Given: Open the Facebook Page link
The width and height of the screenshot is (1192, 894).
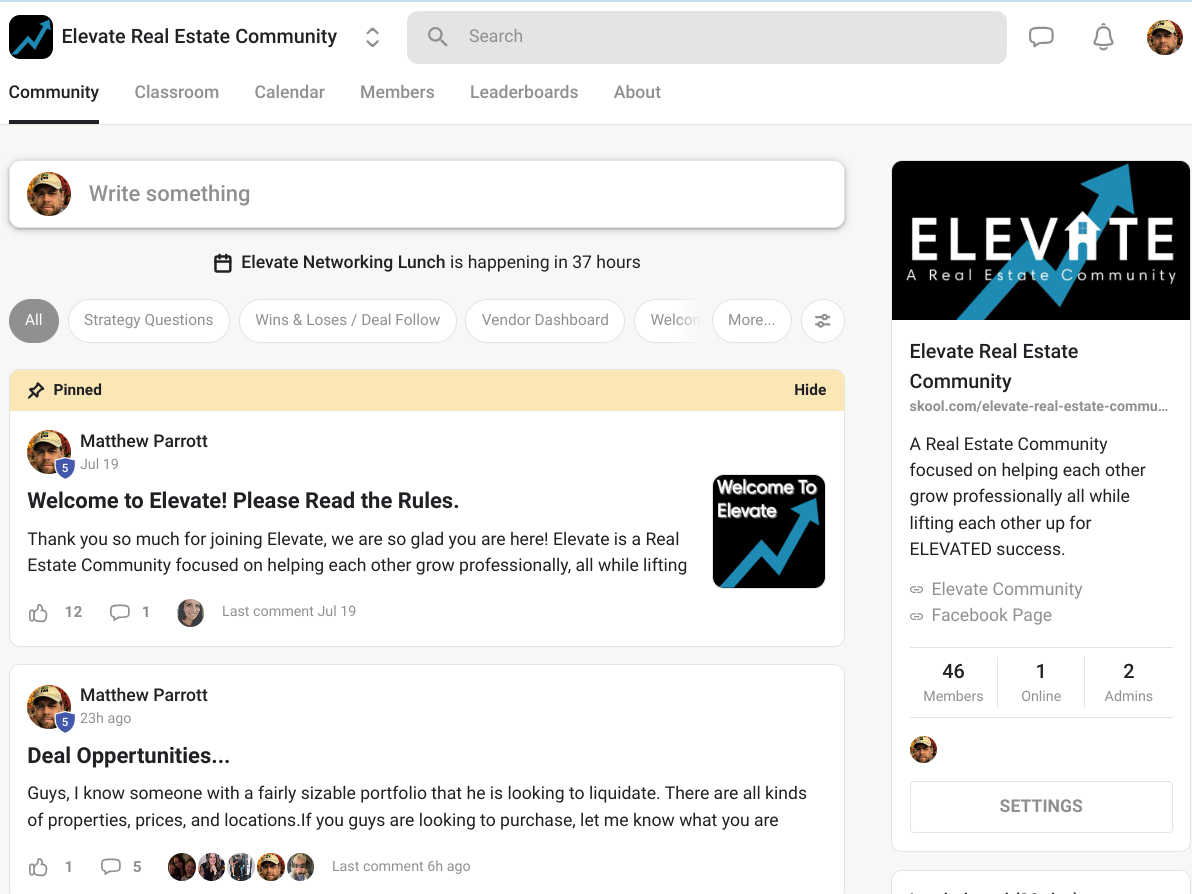Looking at the screenshot, I should pos(991,614).
